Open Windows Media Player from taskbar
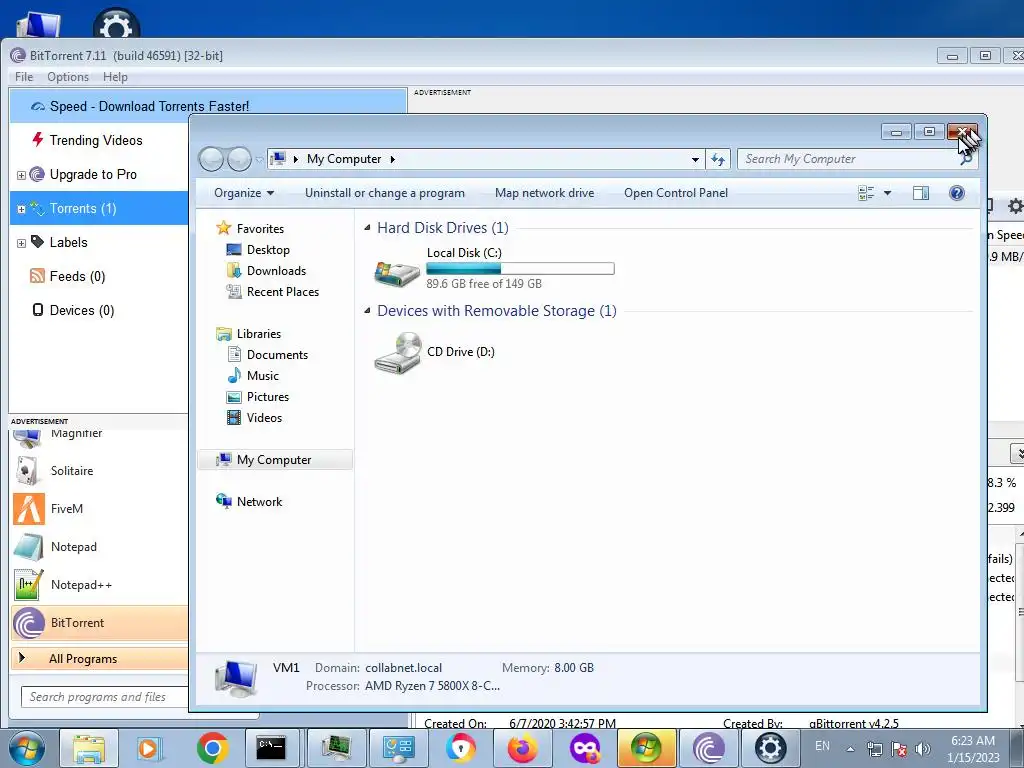 (149, 748)
